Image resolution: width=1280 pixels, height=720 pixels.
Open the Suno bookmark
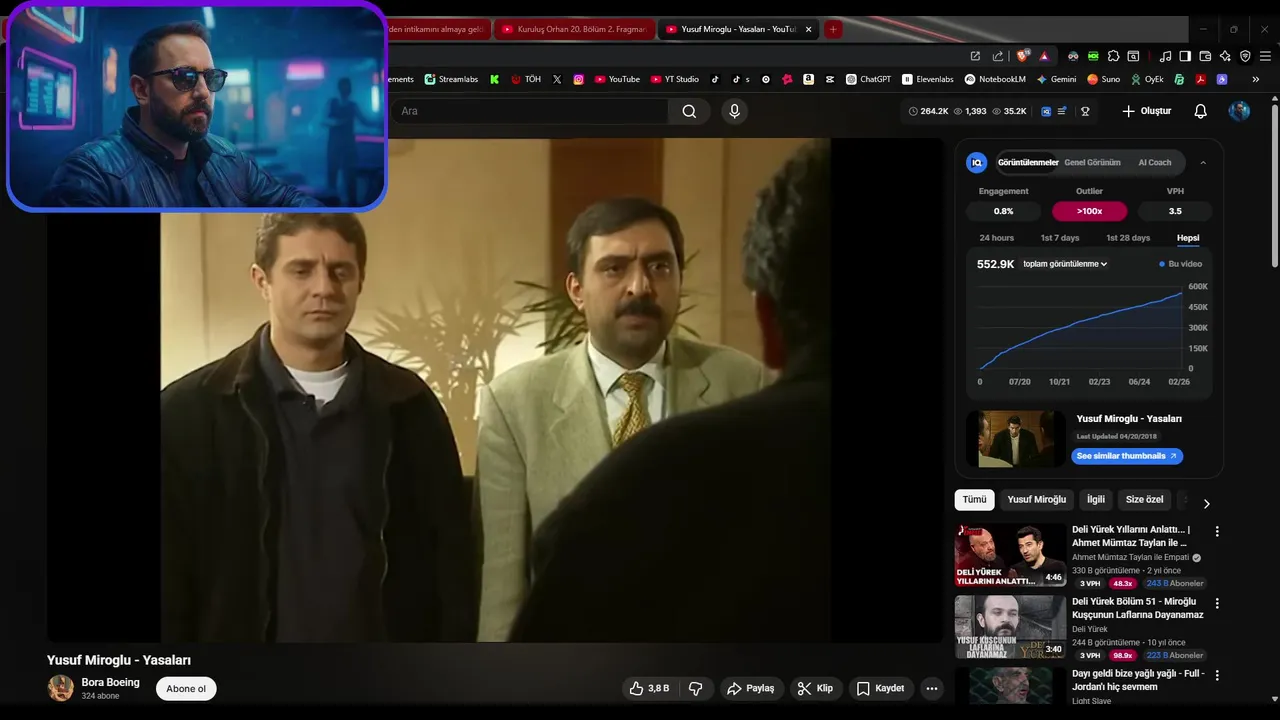(1104, 79)
